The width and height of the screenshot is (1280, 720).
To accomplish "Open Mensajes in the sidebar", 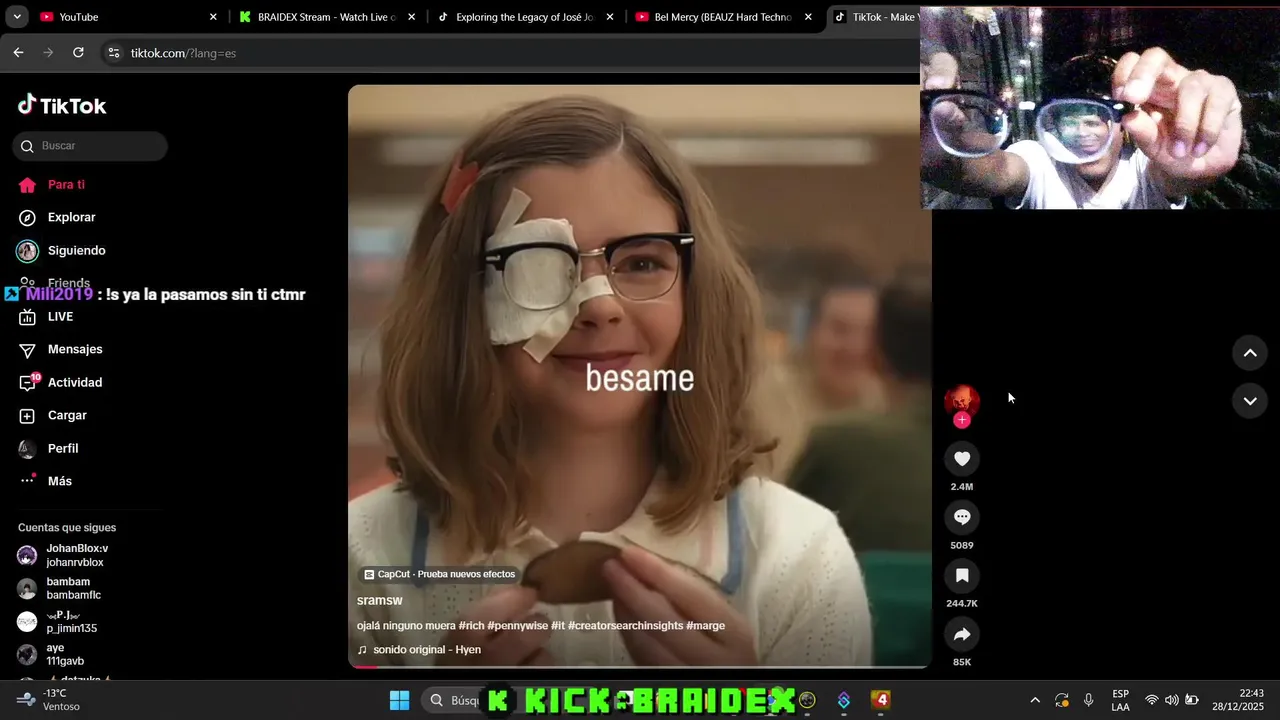I will [x=75, y=349].
